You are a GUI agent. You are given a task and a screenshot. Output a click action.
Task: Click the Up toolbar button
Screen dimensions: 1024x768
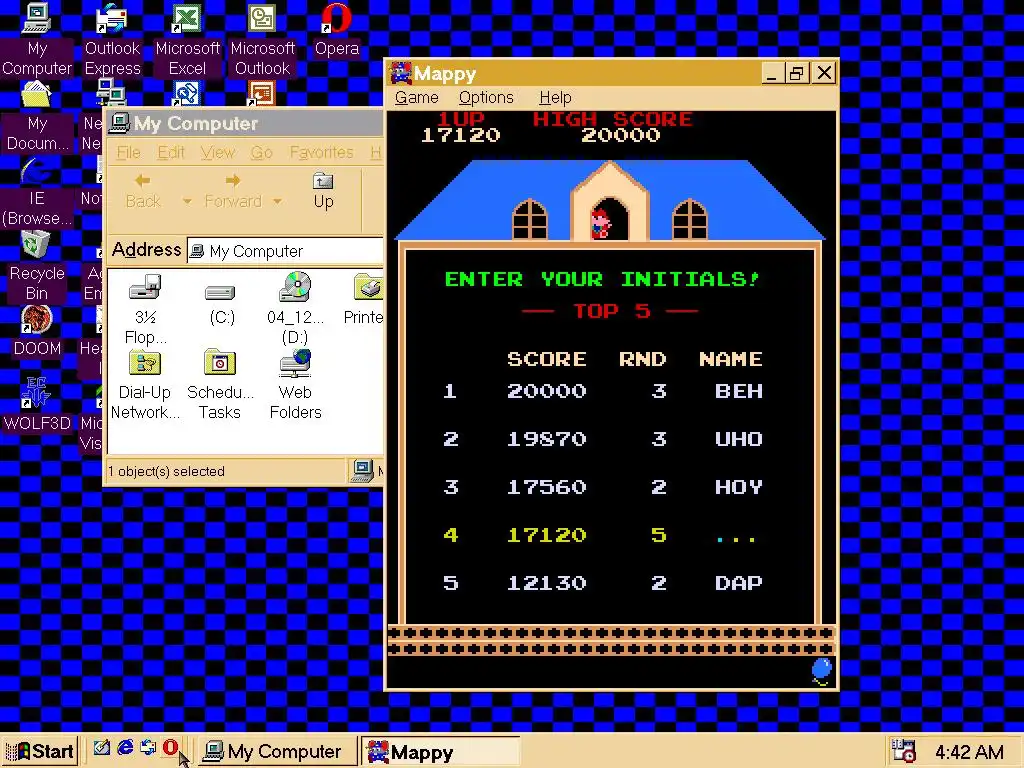click(323, 191)
